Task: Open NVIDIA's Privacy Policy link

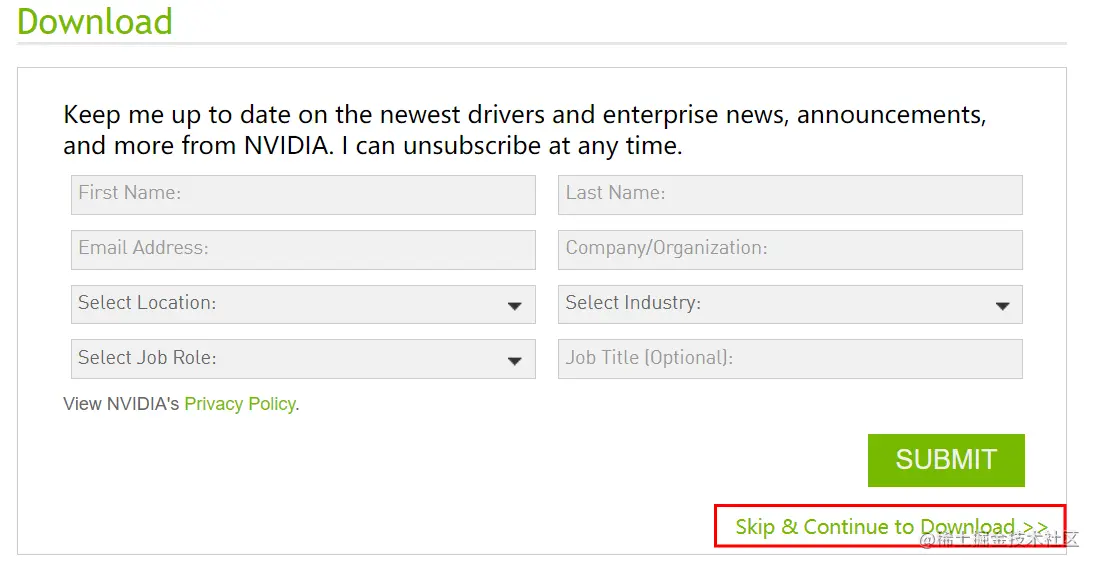Action: pos(240,405)
